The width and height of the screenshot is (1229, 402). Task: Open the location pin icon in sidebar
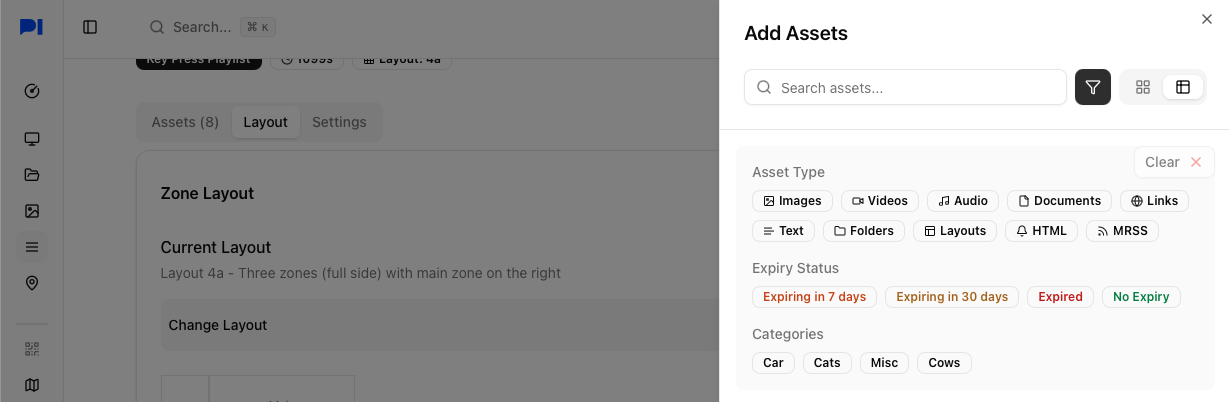(x=32, y=283)
